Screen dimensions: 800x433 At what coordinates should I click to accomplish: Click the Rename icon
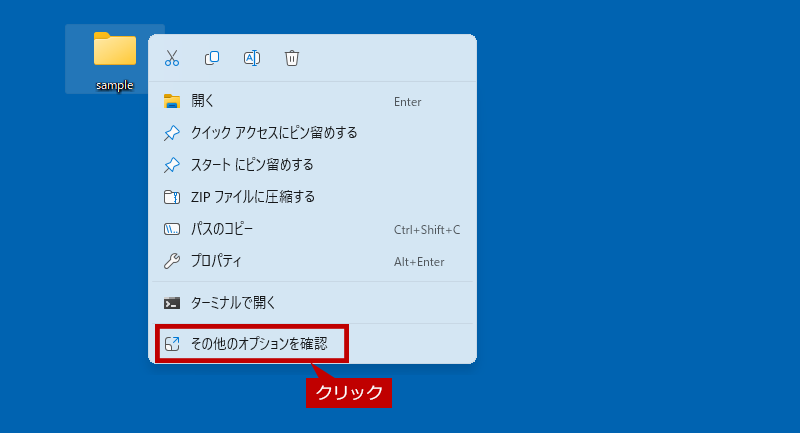tap(252, 58)
